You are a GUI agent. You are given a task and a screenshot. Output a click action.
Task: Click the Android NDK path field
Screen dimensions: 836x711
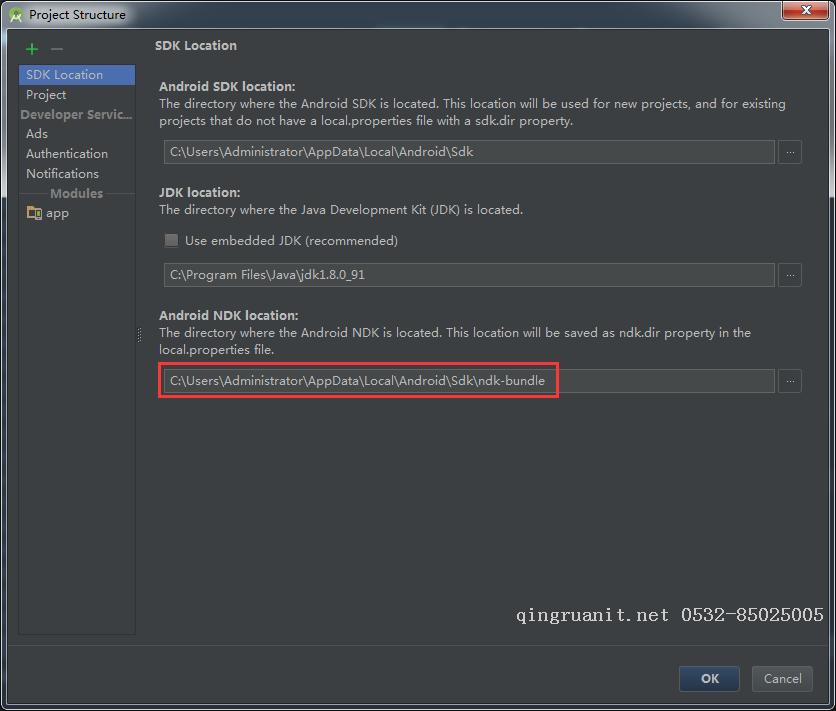tap(469, 381)
